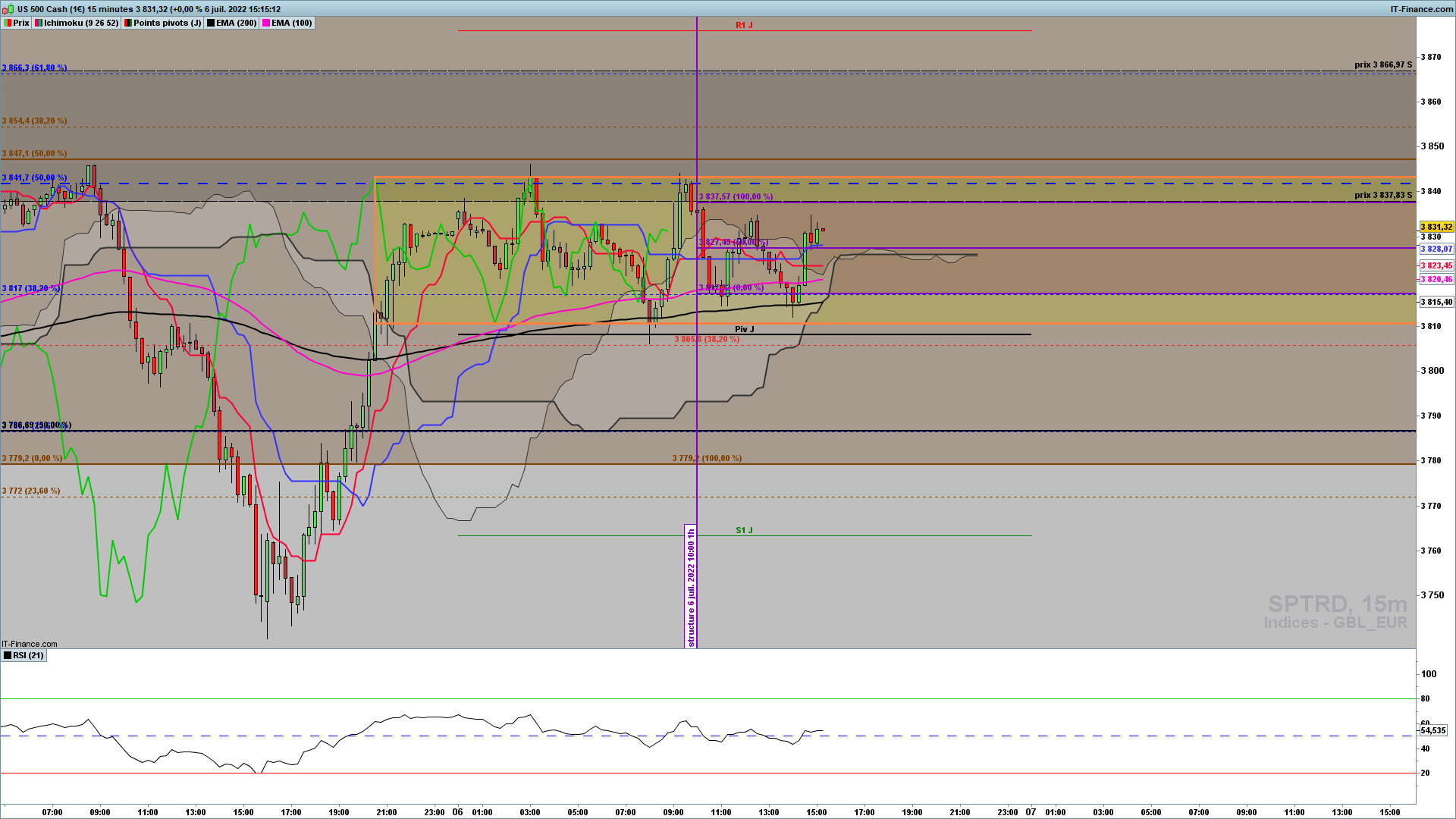The image size is (1456, 819).
Task: Click the Ichimoku (9 26 52) indicator label
Action: click(x=77, y=23)
